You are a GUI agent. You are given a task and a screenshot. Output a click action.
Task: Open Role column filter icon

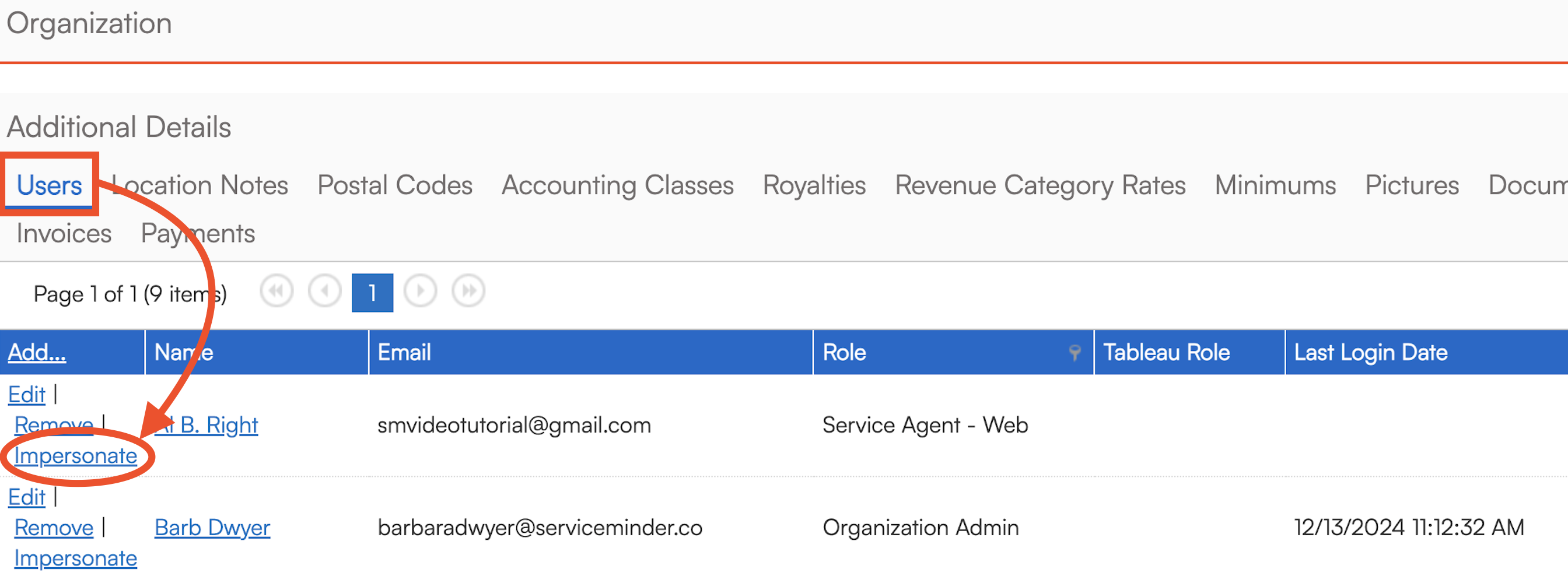tap(1074, 352)
